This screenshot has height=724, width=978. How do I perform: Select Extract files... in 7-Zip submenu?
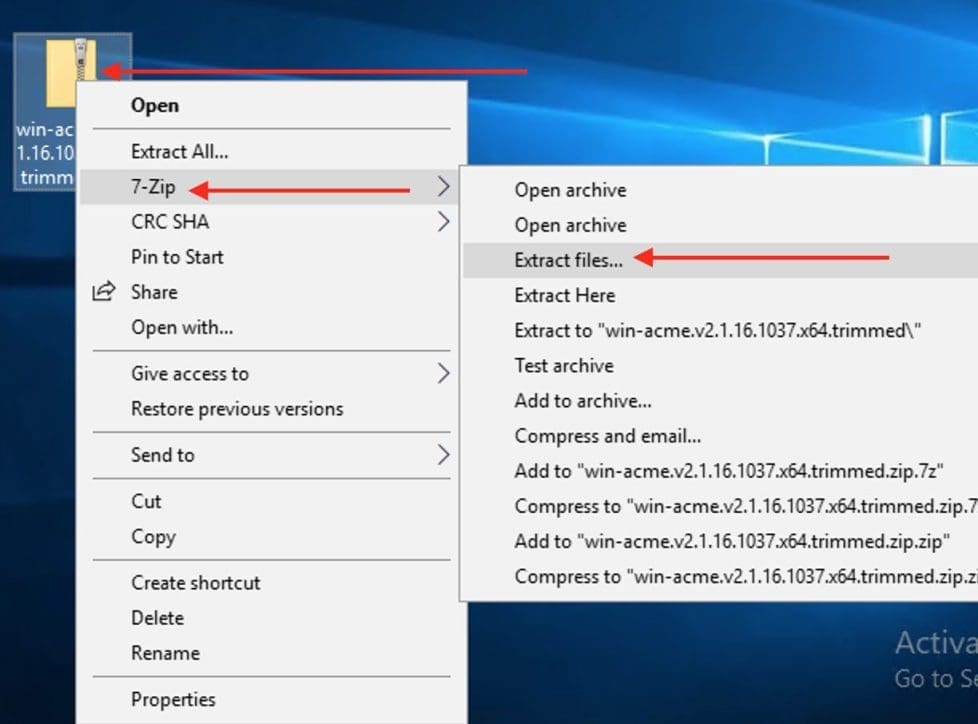[568, 260]
